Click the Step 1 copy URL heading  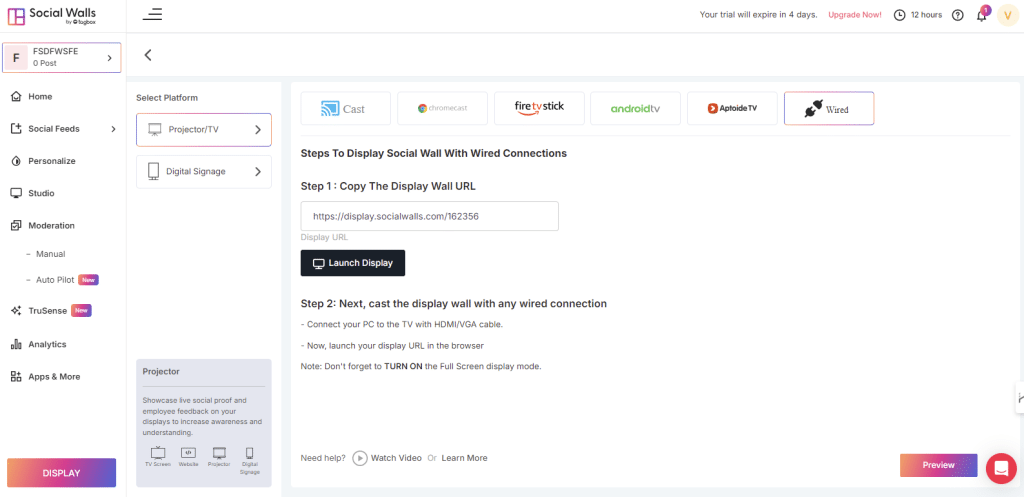[388, 186]
